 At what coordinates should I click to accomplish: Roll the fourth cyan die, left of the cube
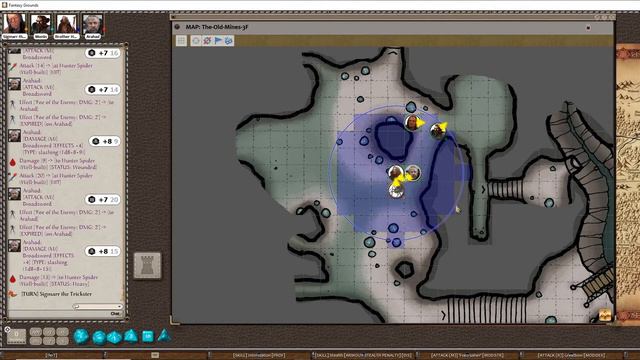pos(131,336)
